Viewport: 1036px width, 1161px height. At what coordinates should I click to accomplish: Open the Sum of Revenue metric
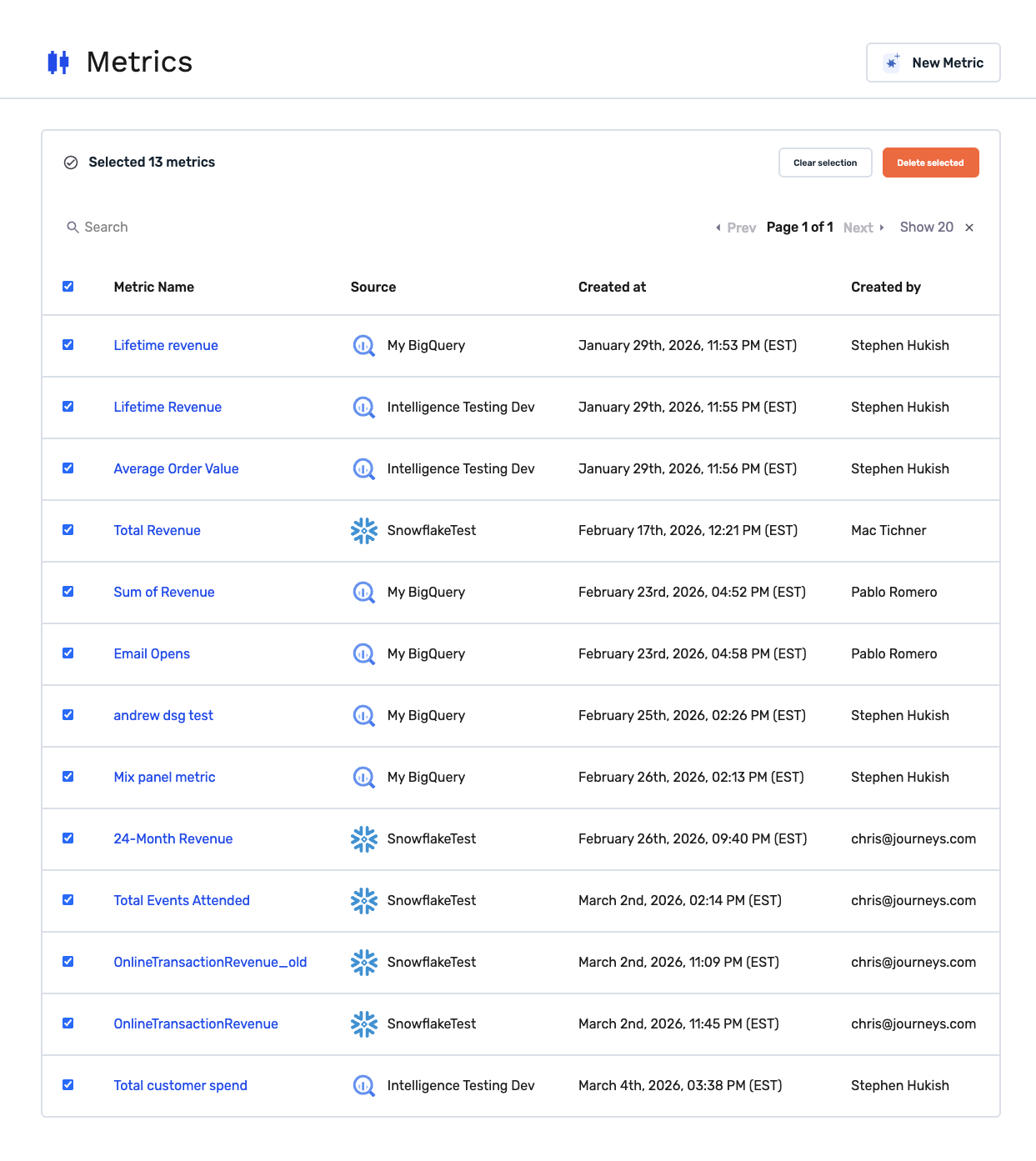click(164, 593)
